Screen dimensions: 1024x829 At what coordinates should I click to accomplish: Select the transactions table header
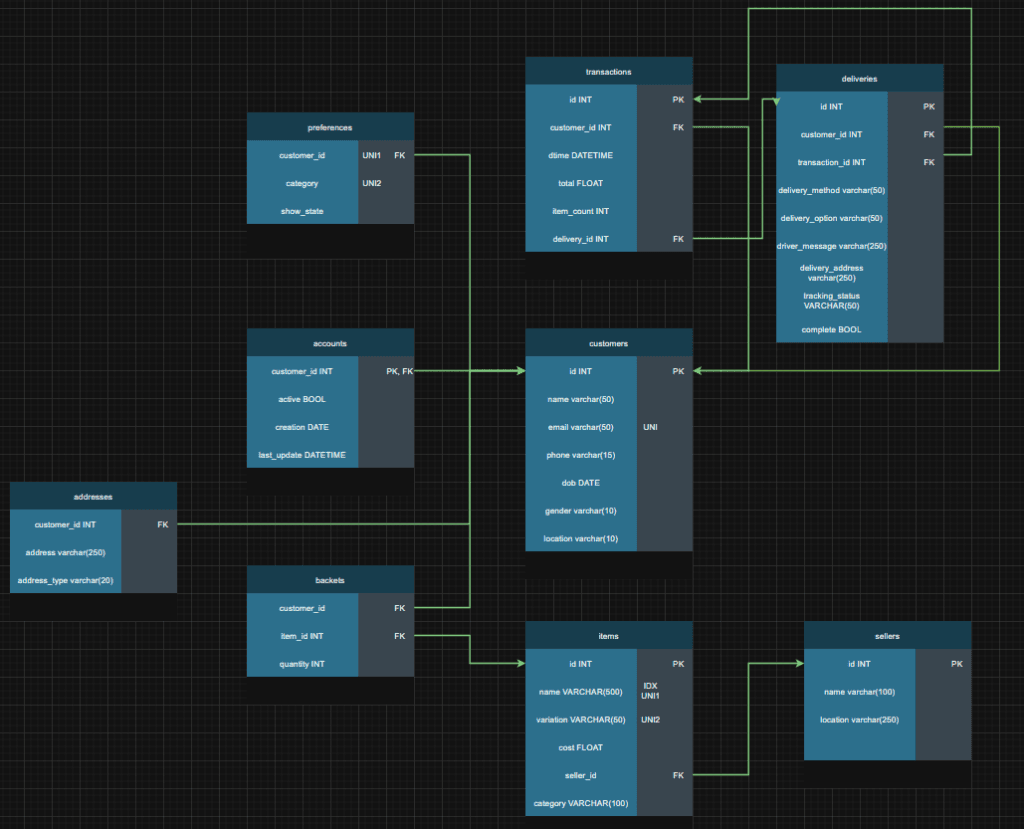click(x=608, y=72)
